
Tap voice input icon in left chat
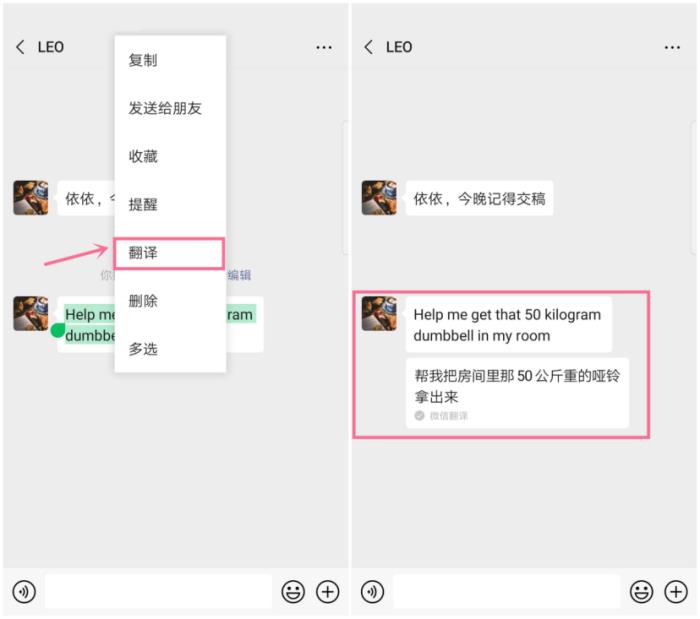click(24, 591)
